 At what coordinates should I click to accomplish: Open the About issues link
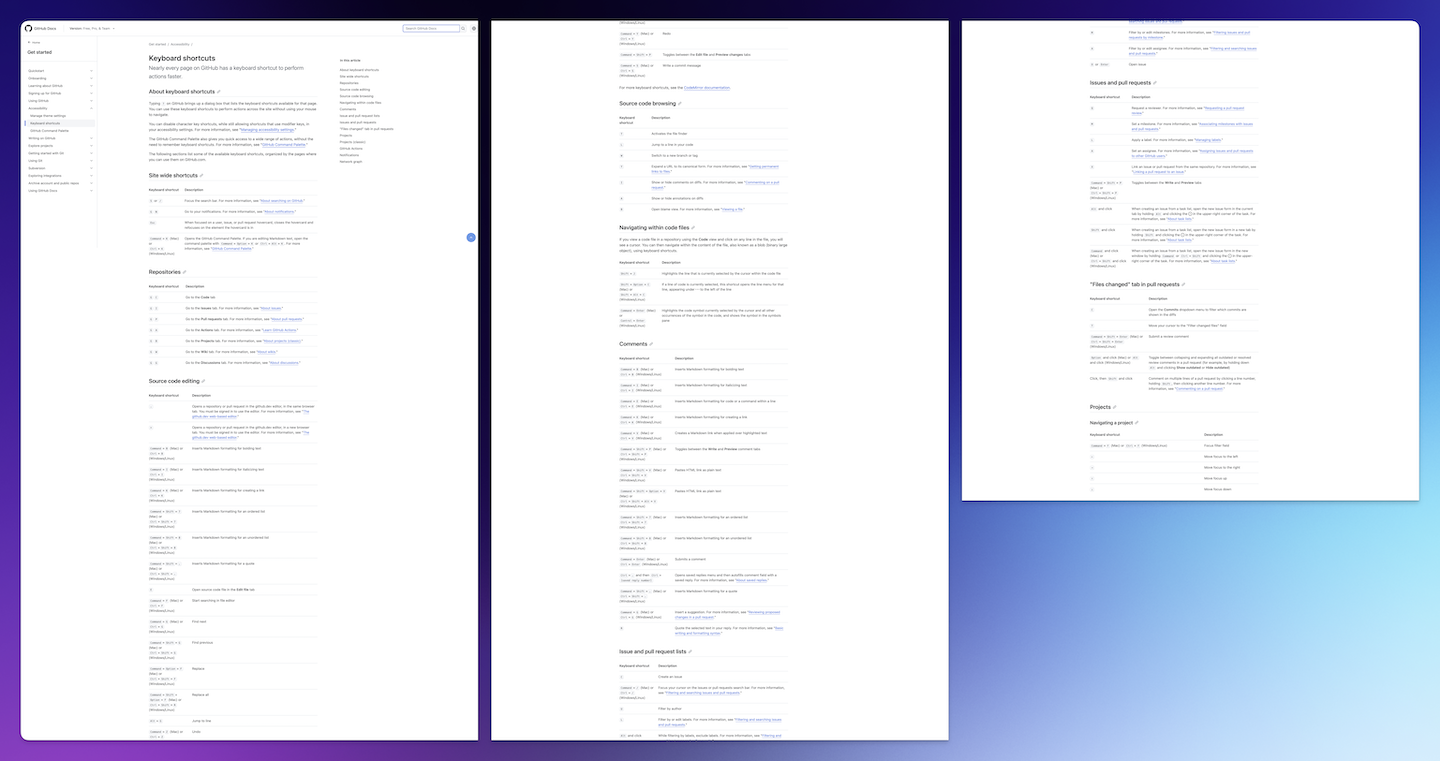(x=271, y=308)
